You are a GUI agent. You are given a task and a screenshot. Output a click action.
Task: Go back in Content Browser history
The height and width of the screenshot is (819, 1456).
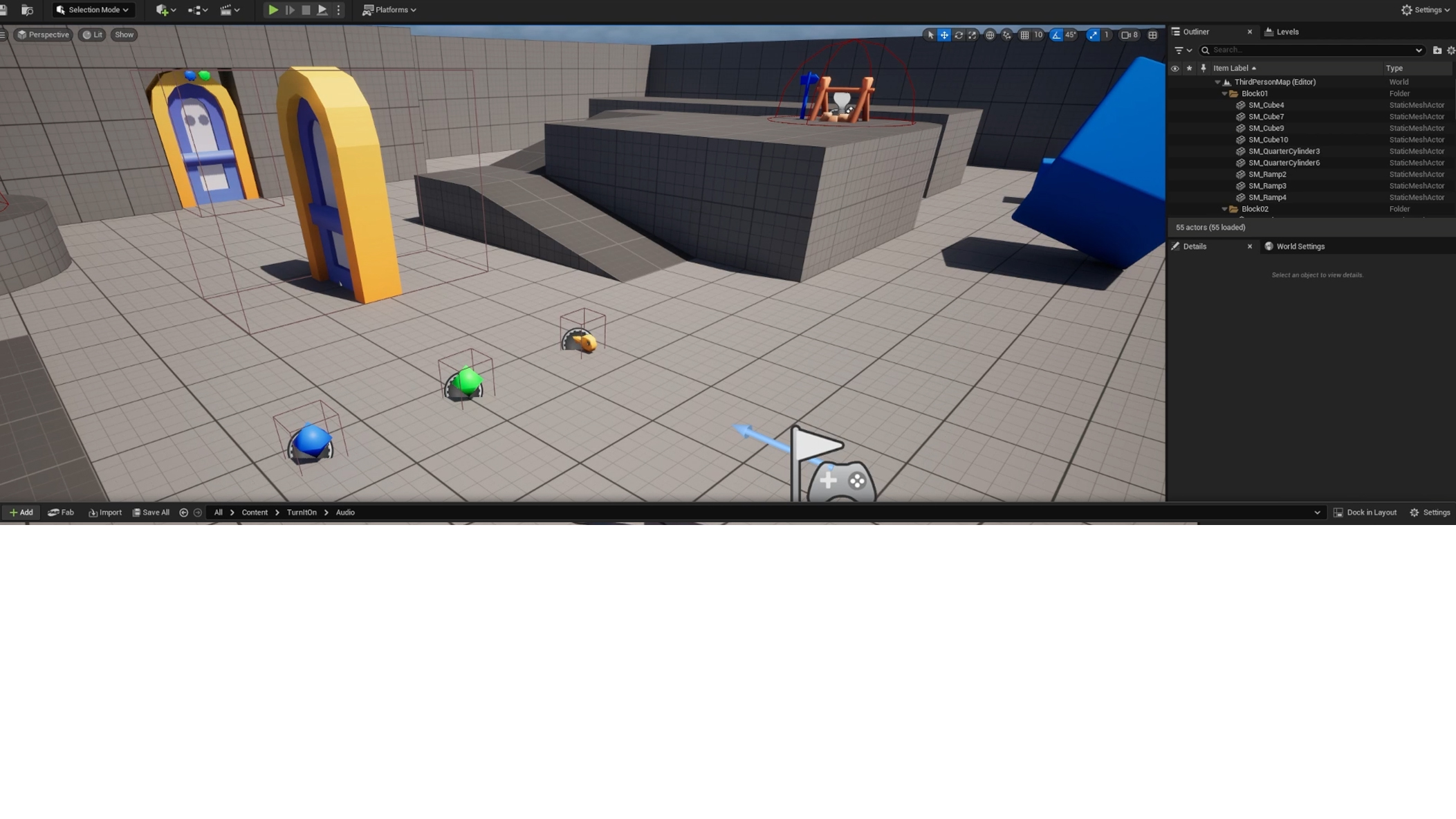(183, 513)
